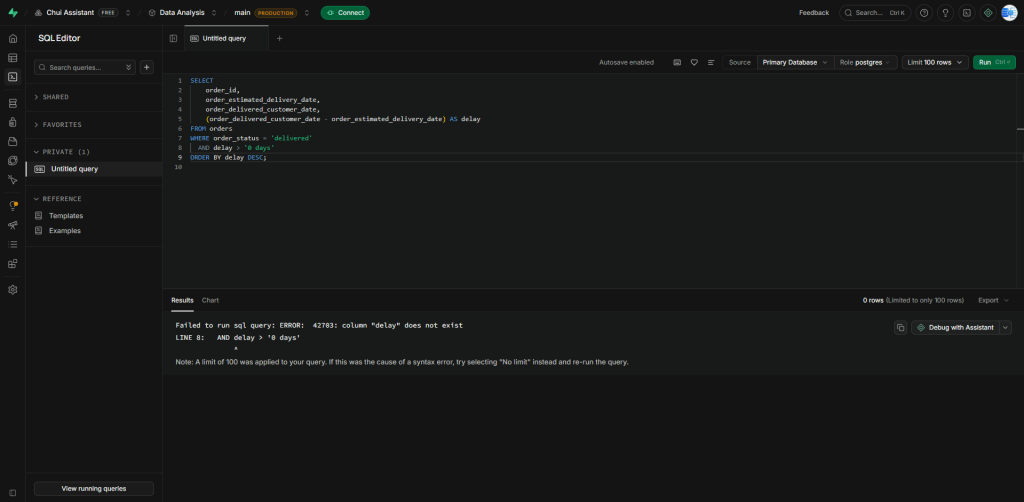Image resolution: width=1024 pixels, height=502 pixels.
Task: Click the Feedback button
Action: tap(814, 12)
